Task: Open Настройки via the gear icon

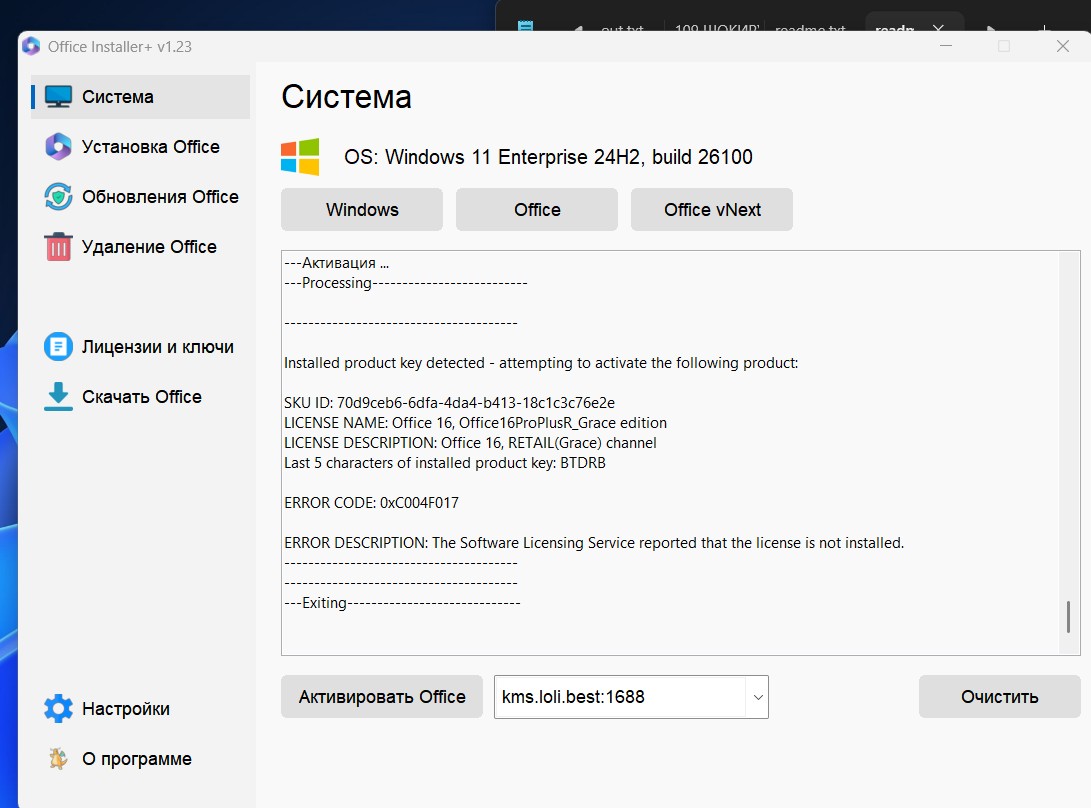Action: [x=59, y=709]
